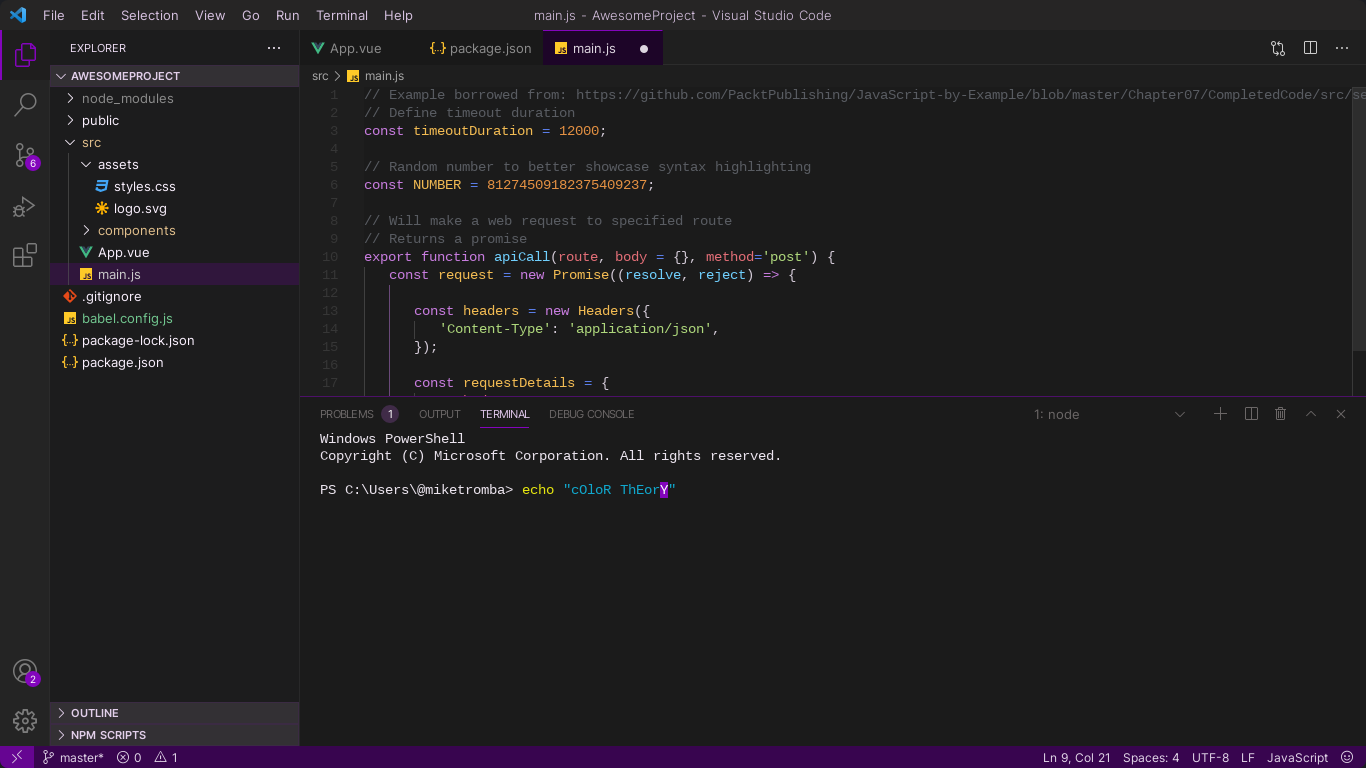The height and width of the screenshot is (768, 1366).
Task: Kill the terminal with trash icon
Action: click(x=1280, y=414)
